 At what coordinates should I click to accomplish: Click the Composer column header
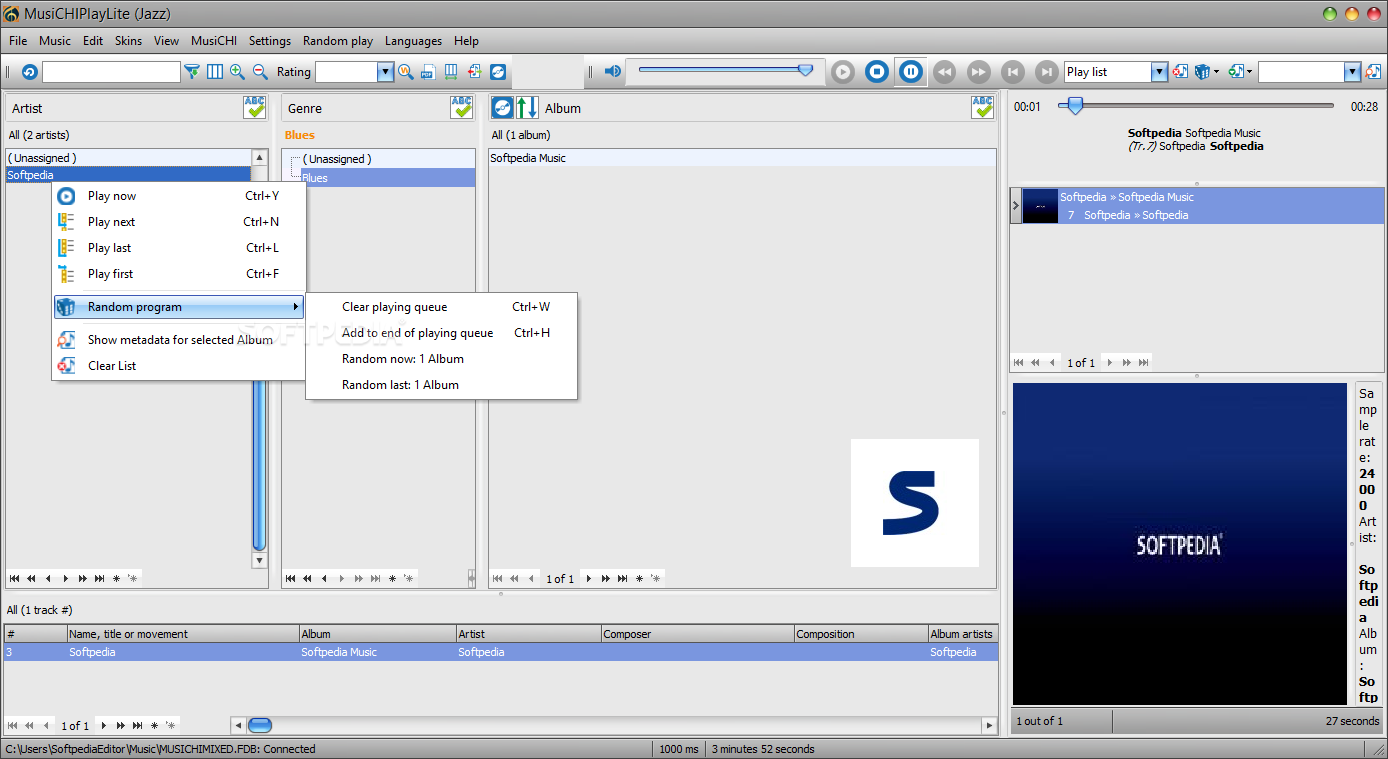pyautogui.click(x=697, y=634)
